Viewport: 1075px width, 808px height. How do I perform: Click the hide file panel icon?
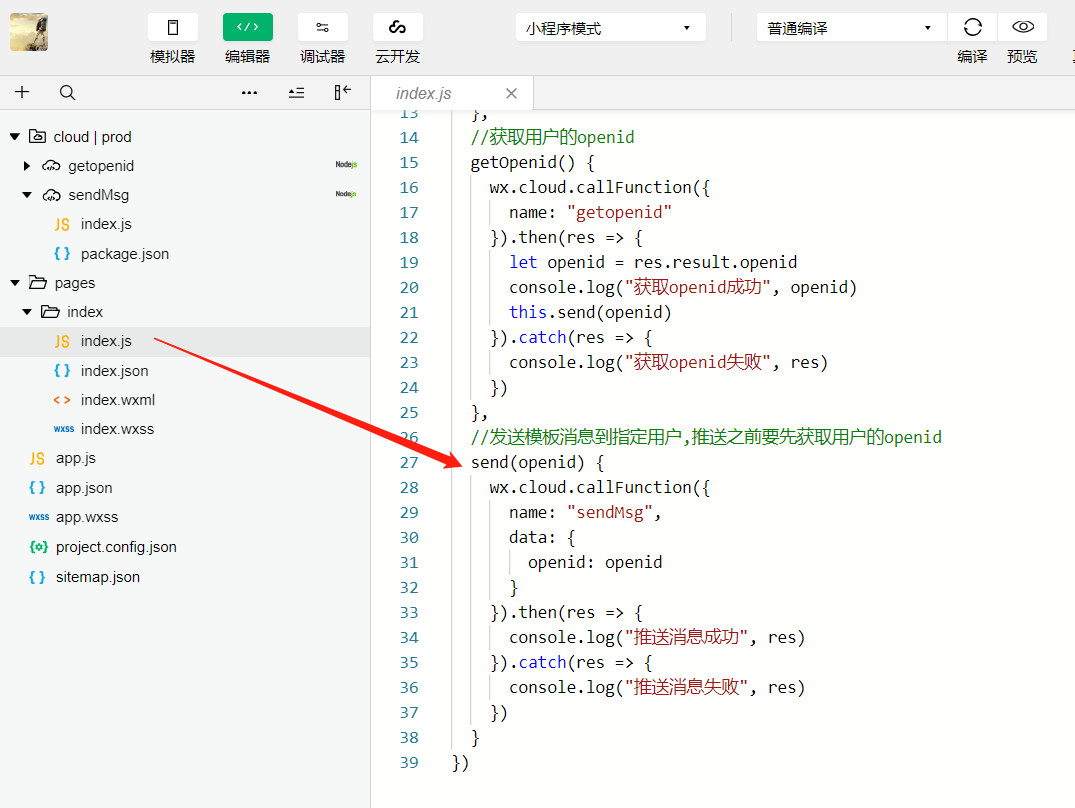[x=342, y=92]
